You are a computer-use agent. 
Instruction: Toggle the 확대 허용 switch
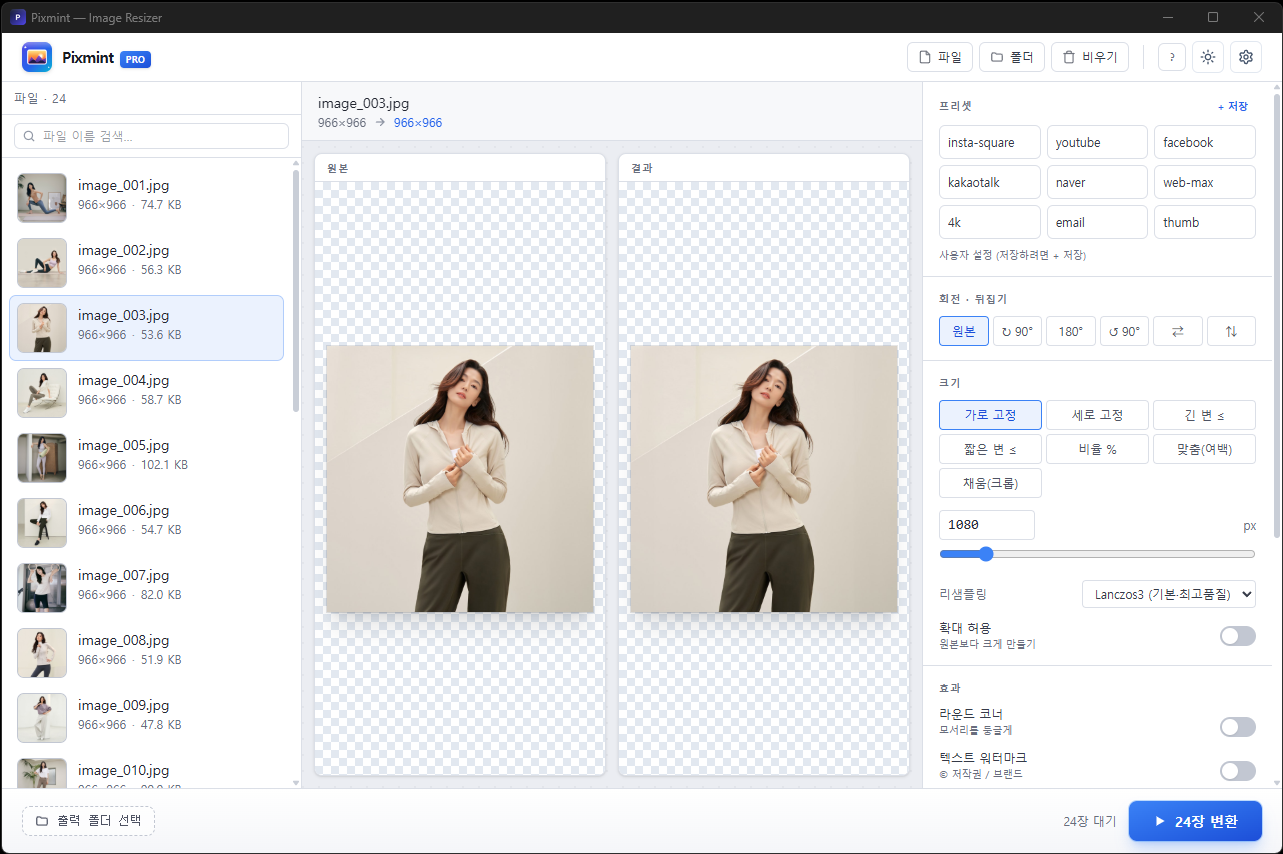pos(1237,636)
